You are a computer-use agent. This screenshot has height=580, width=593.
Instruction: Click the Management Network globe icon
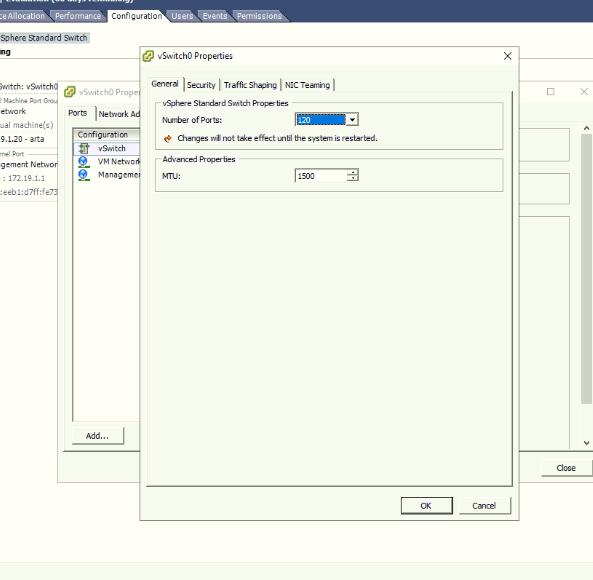tap(84, 175)
